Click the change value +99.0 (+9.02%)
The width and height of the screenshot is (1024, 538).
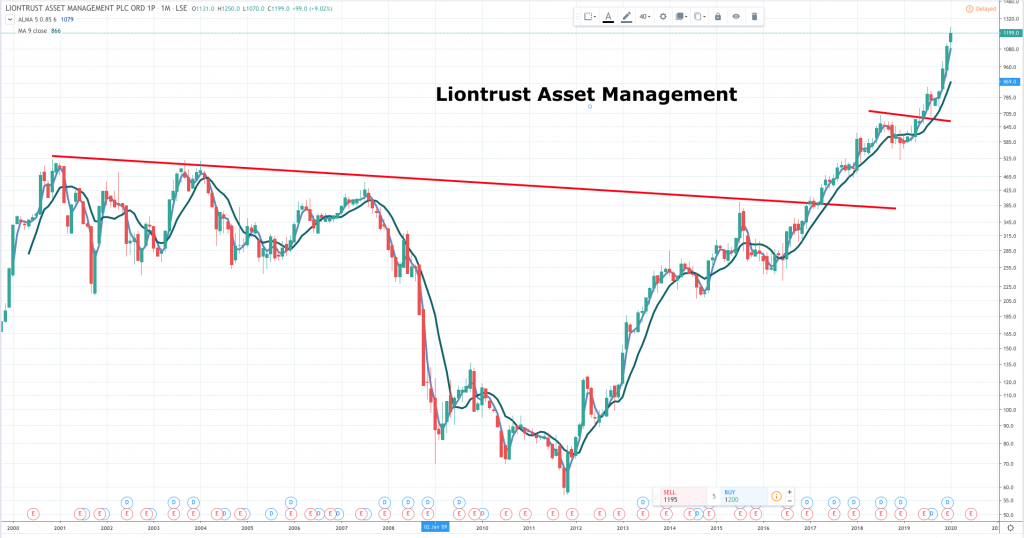(x=313, y=8)
